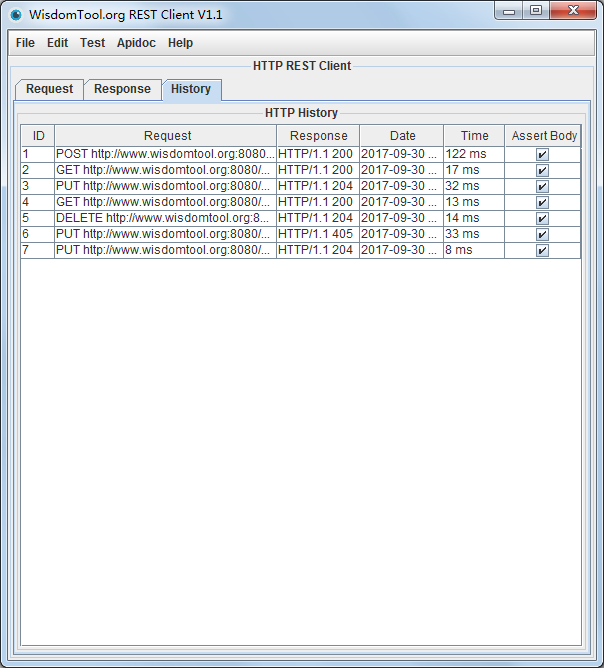Maximize the REST Client window
The width and height of the screenshot is (604, 668).
(x=536, y=11)
